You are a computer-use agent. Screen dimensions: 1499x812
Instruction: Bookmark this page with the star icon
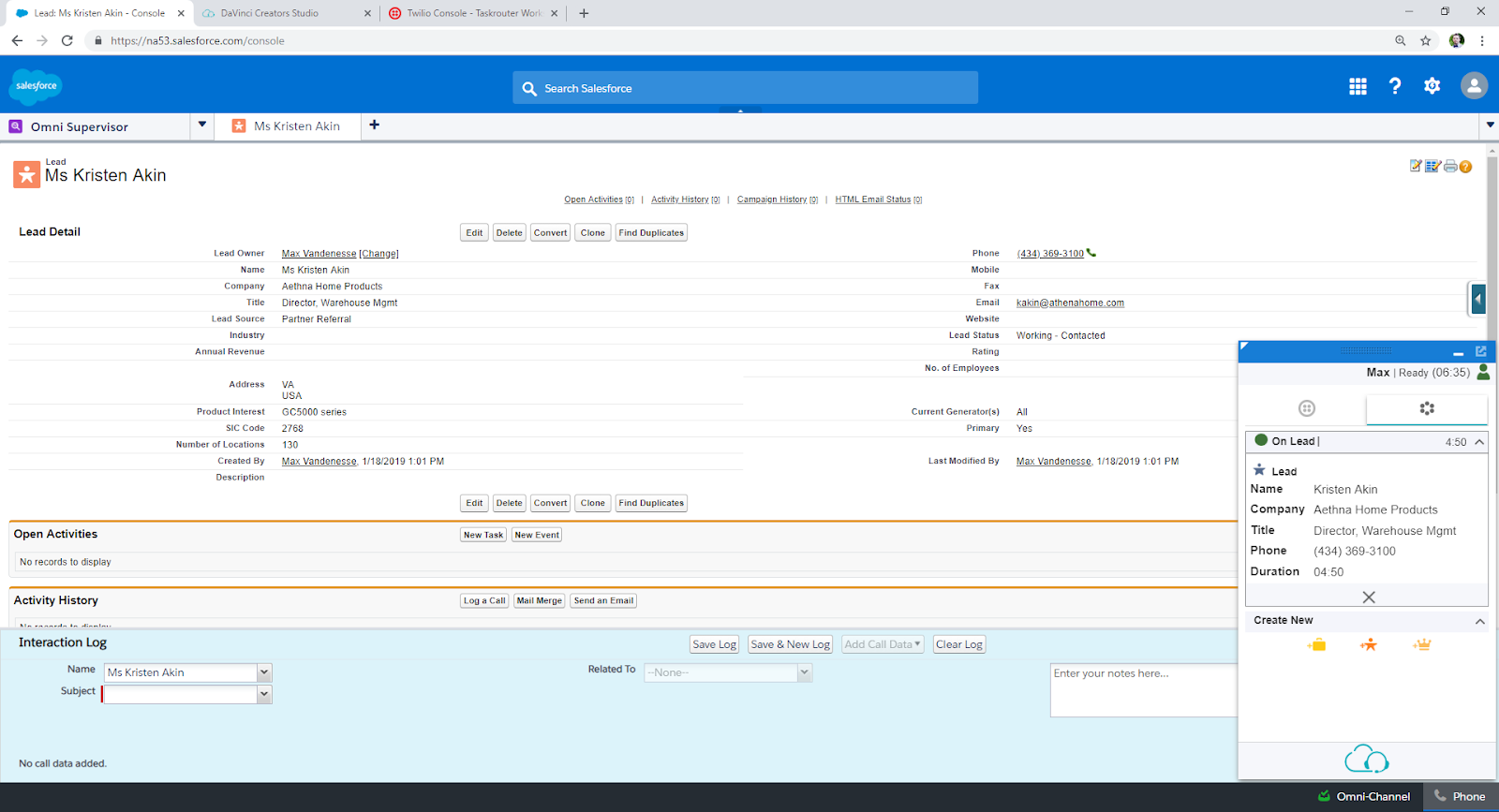pos(1426,40)
